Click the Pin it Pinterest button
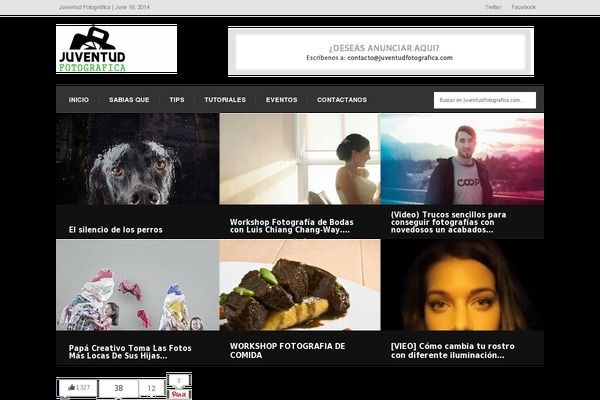 pos(179,394)
